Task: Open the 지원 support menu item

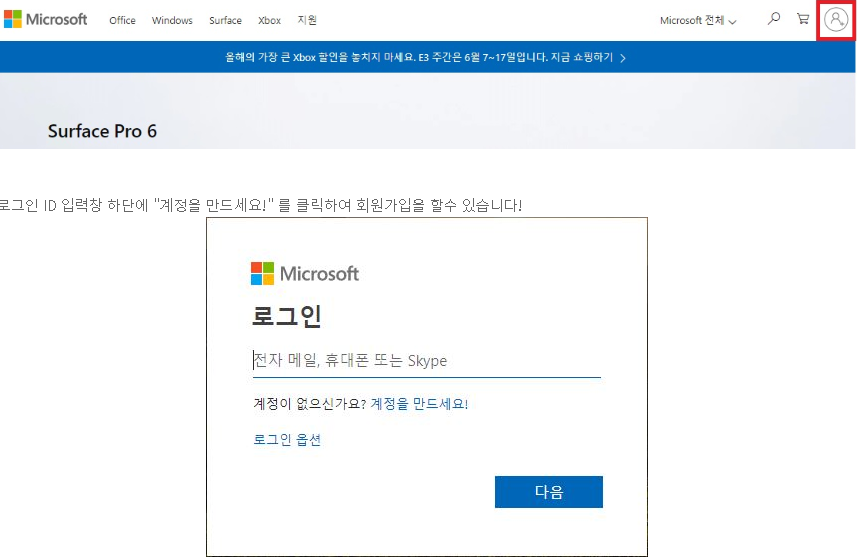Action: [x=307, y=20]
